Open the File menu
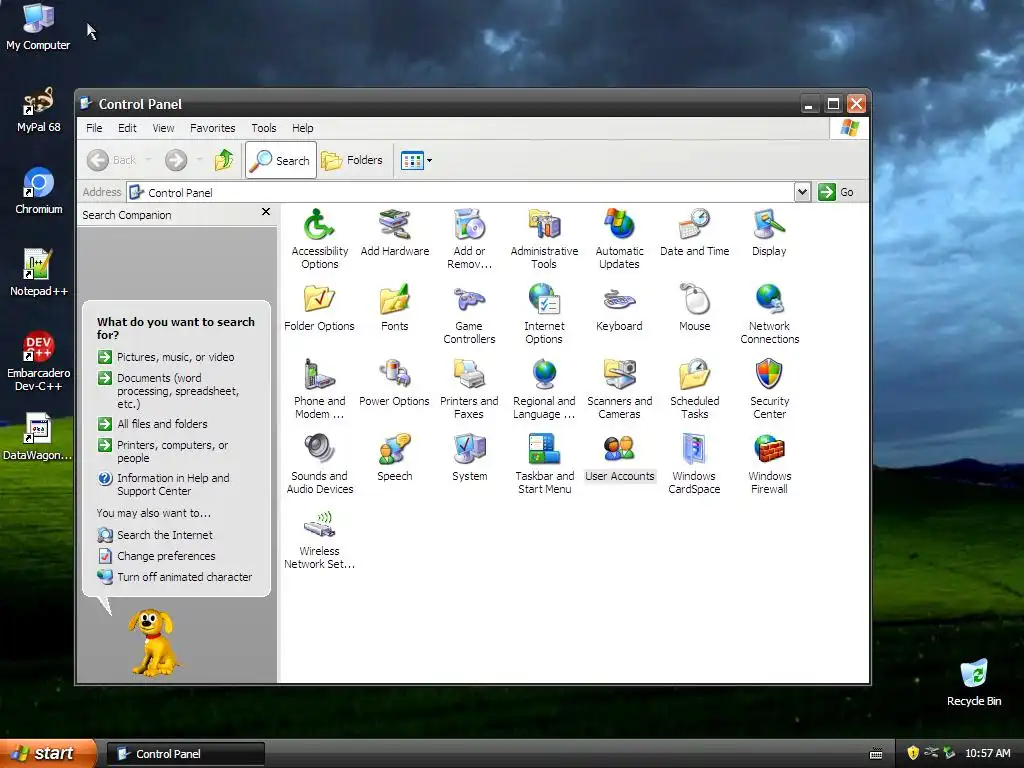Image resolution: width=1024 pixels, height=768 pixels. [94, 128]
